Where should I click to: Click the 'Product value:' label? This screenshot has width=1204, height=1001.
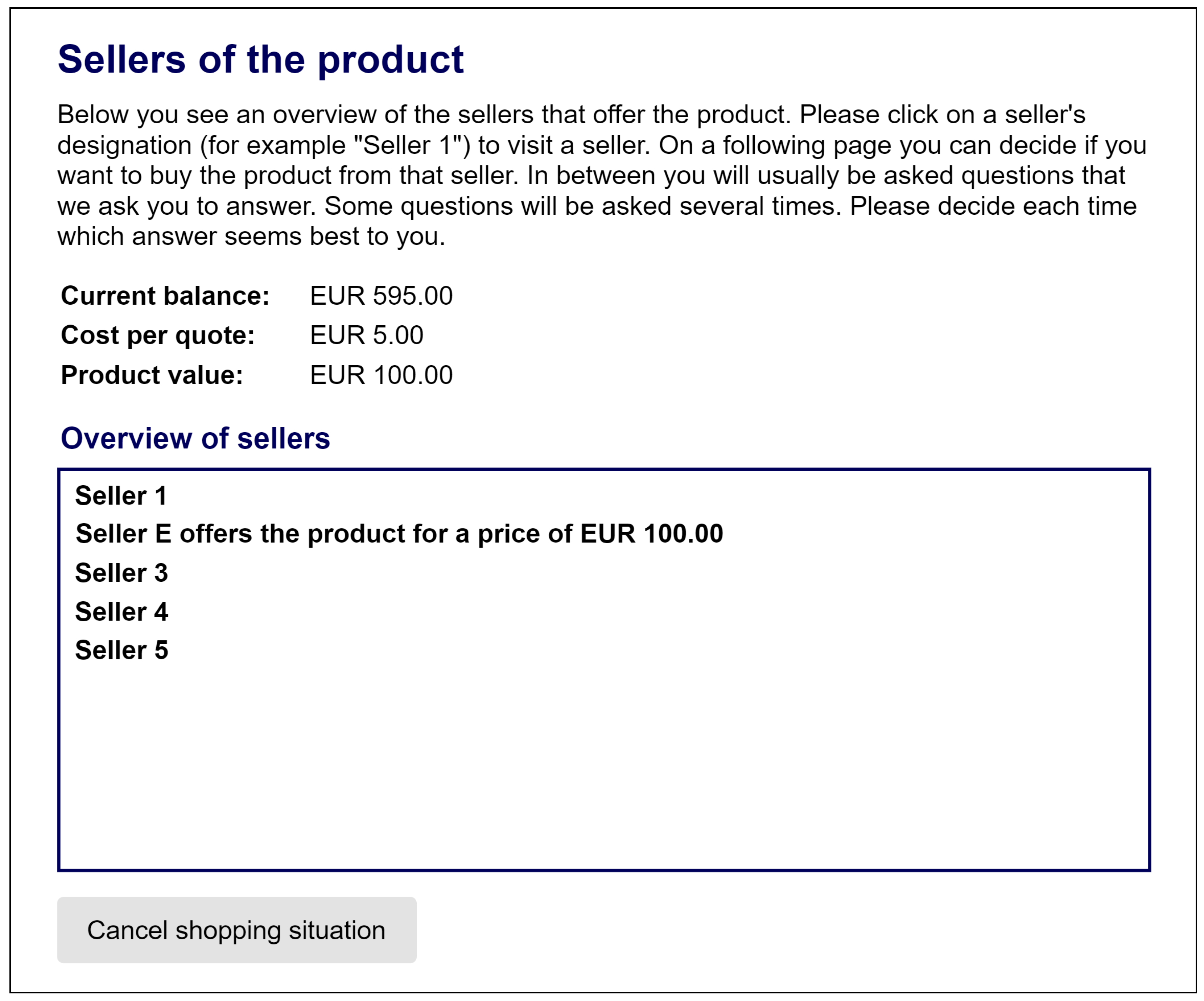pyautogui.click(x=152, y=375)
